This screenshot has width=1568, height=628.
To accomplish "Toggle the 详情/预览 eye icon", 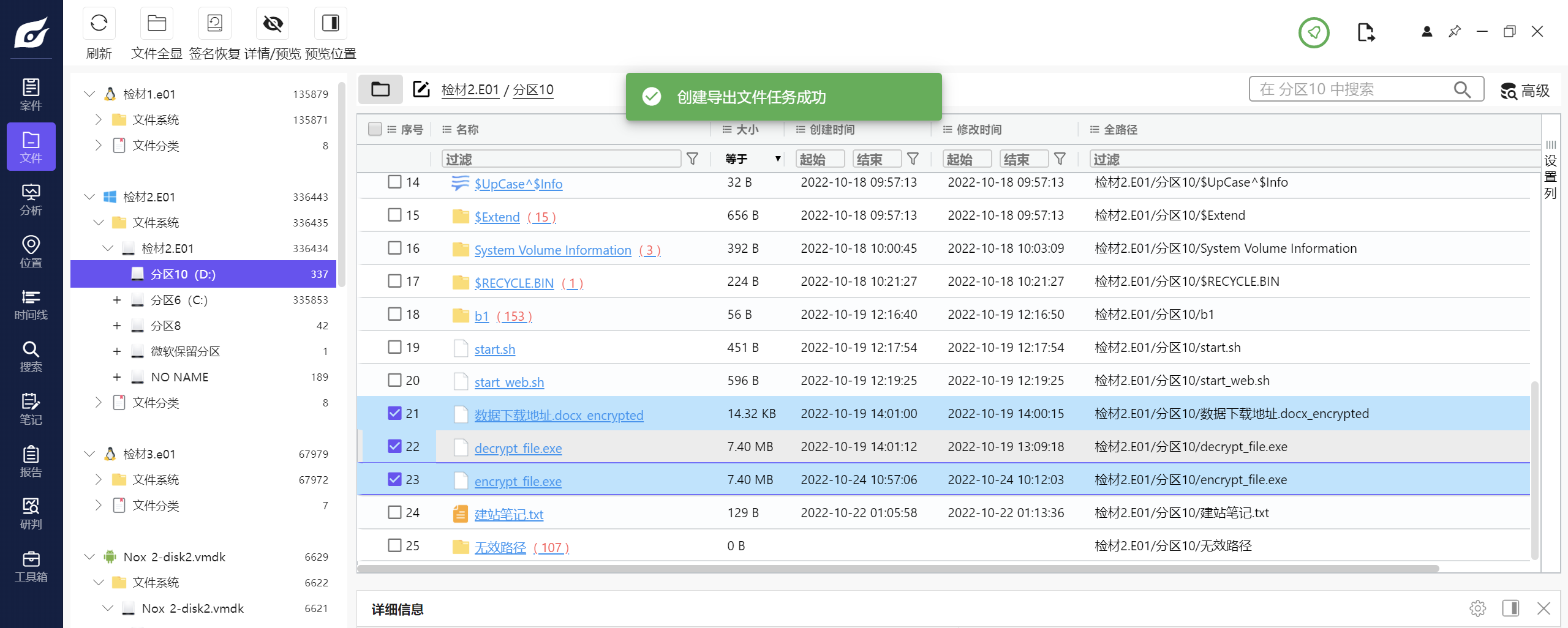I will [x=273, y=24].
